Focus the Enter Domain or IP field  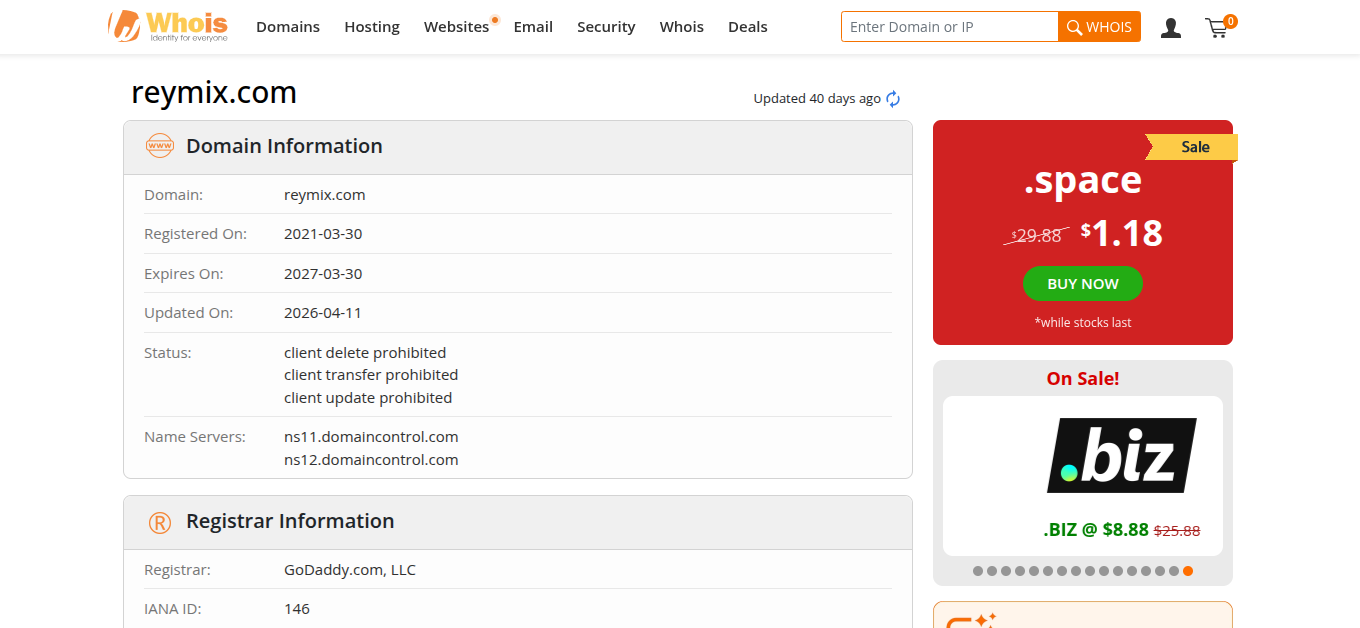click(x=949, y=27)
